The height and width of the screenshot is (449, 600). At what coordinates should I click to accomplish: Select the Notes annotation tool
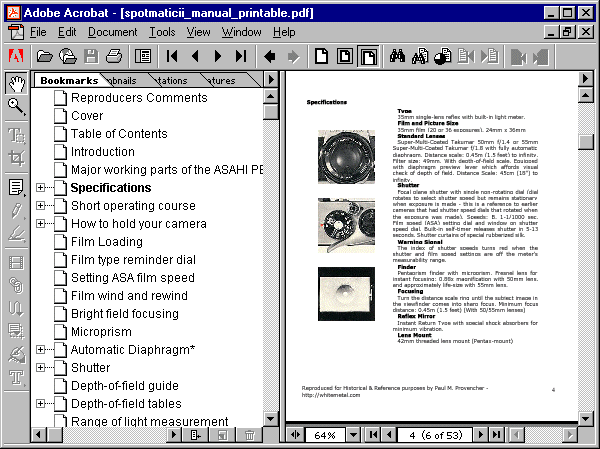(16, 188)
